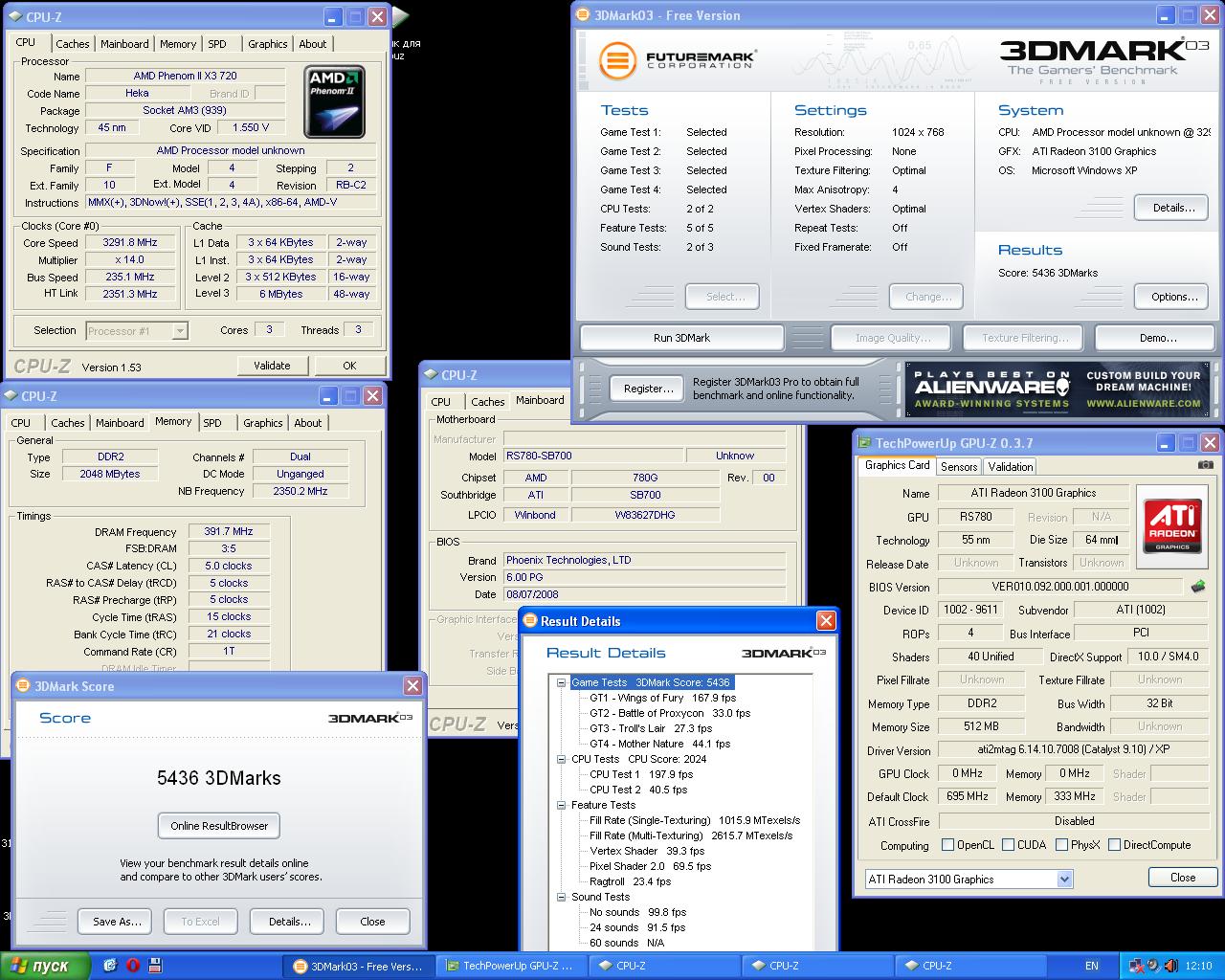Click Options… button under Results
The image size is (1225, 980).
1173,297
